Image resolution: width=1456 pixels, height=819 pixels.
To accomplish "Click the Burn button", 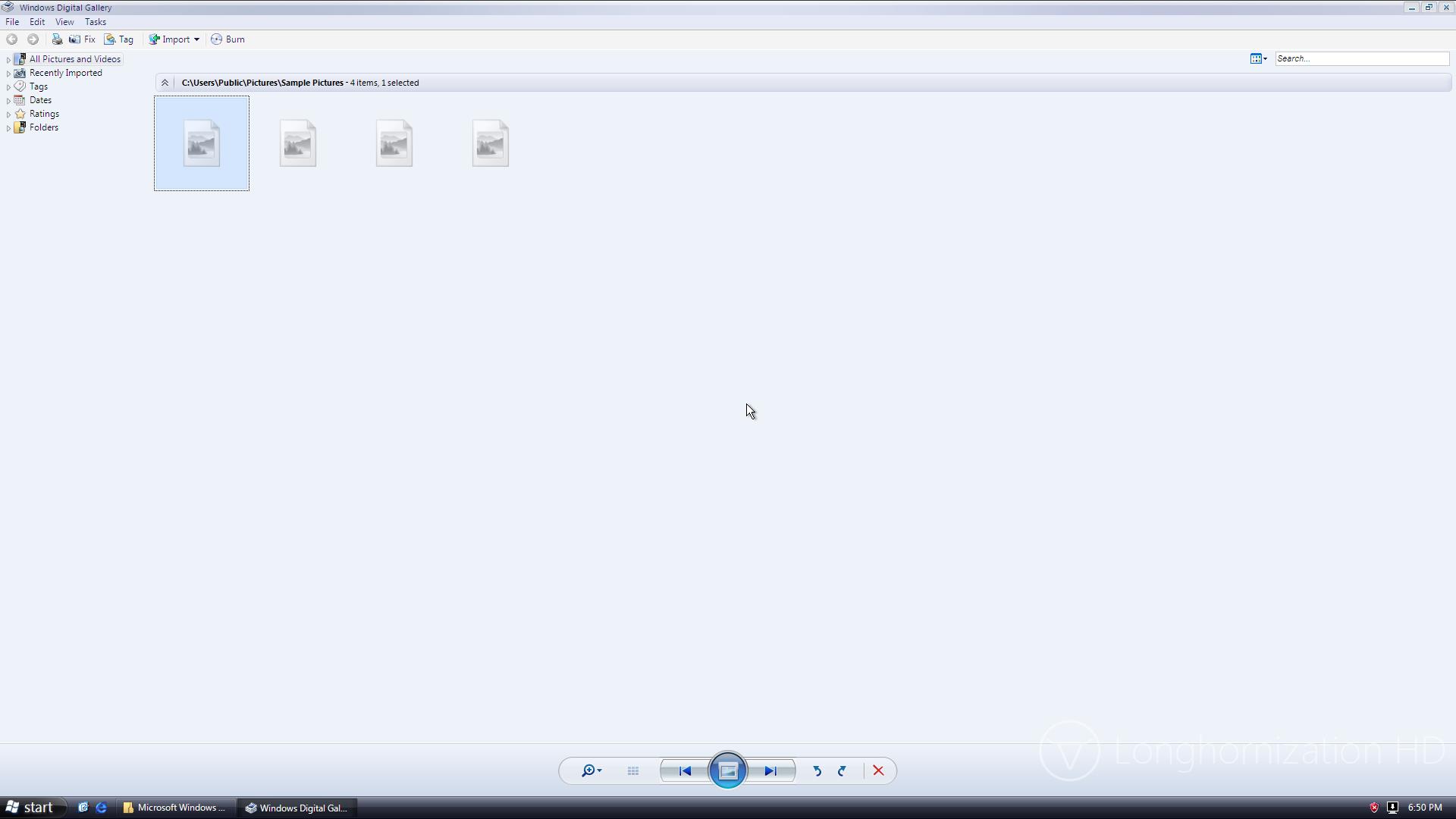I will tap(228, 39).
